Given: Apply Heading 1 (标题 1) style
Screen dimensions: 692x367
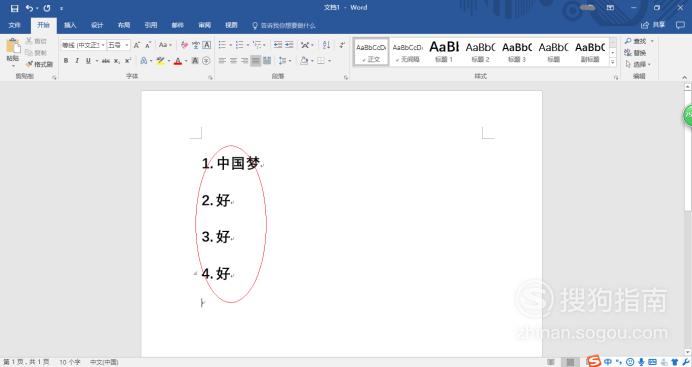Looking at the screenshot, I should (444, 52).
